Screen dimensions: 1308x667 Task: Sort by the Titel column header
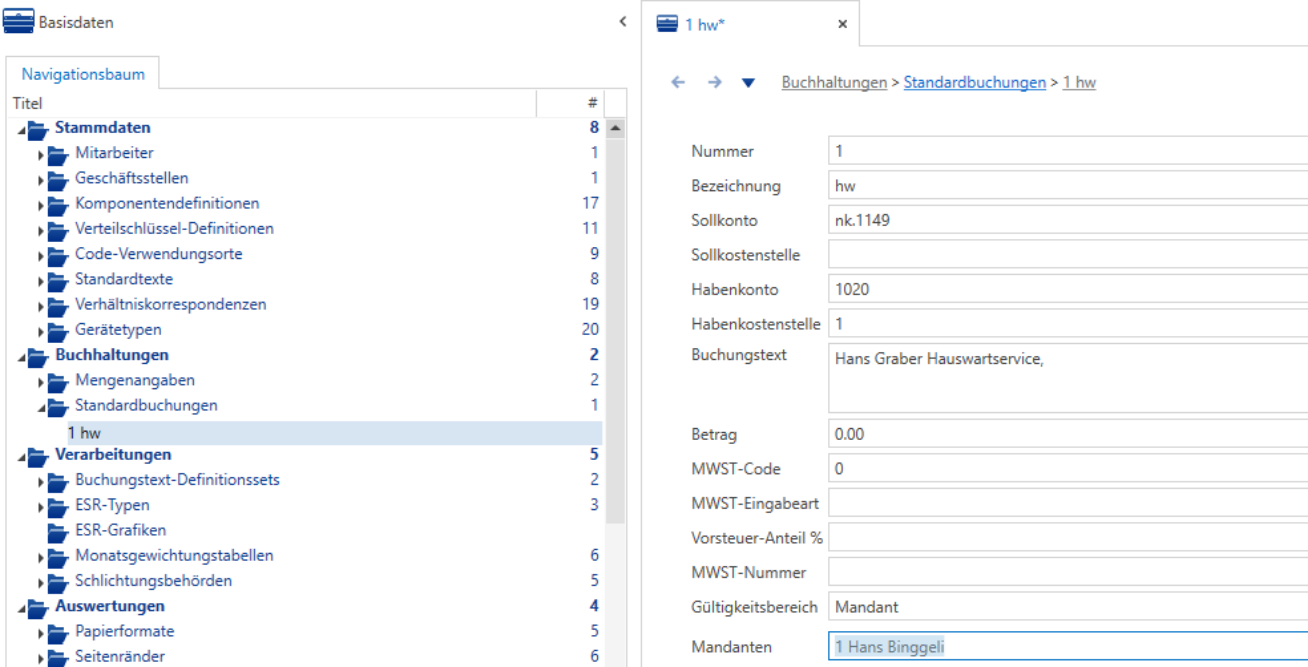[273, 102]
